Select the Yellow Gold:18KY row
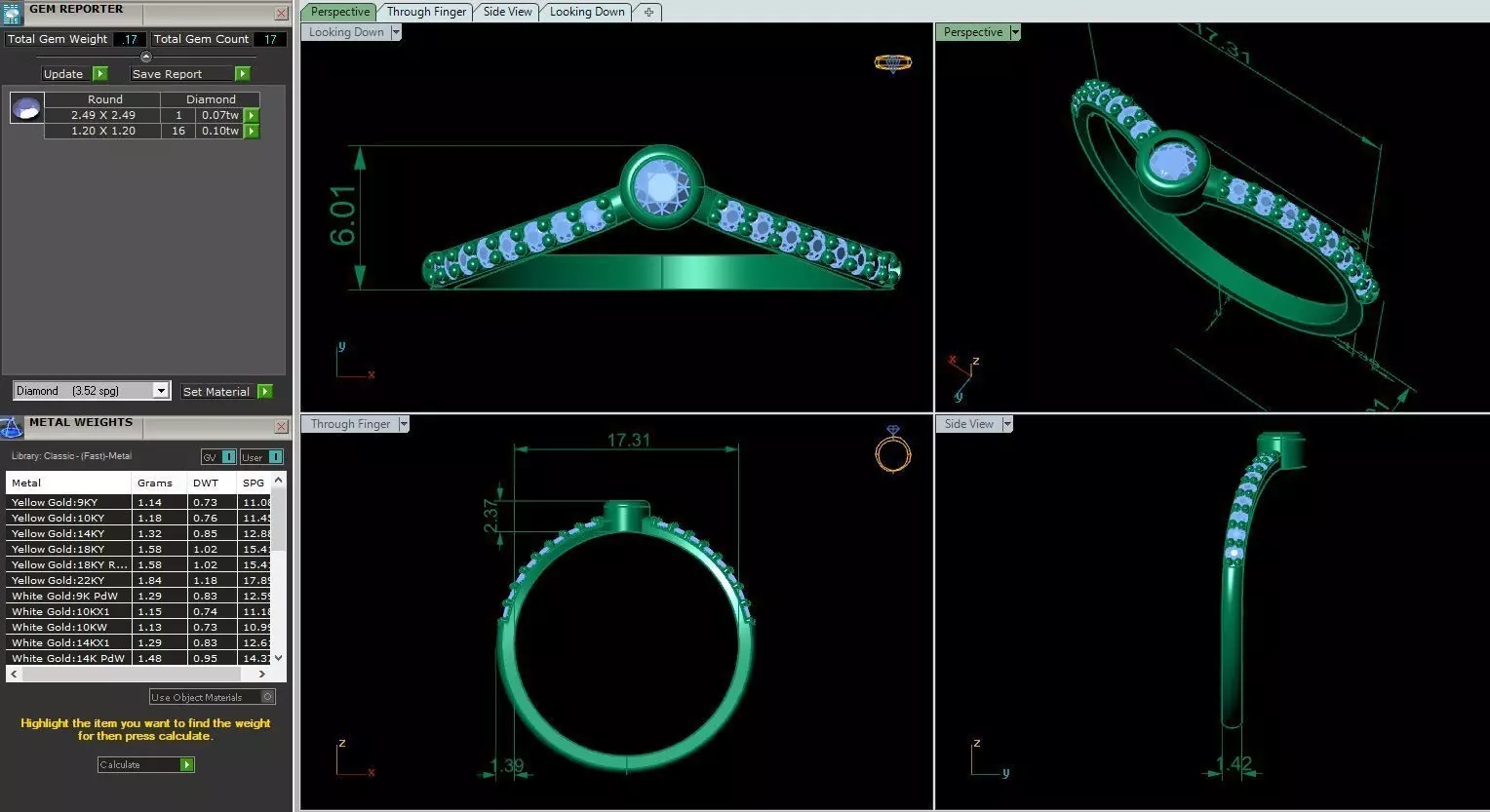 (x=138, y=549)
